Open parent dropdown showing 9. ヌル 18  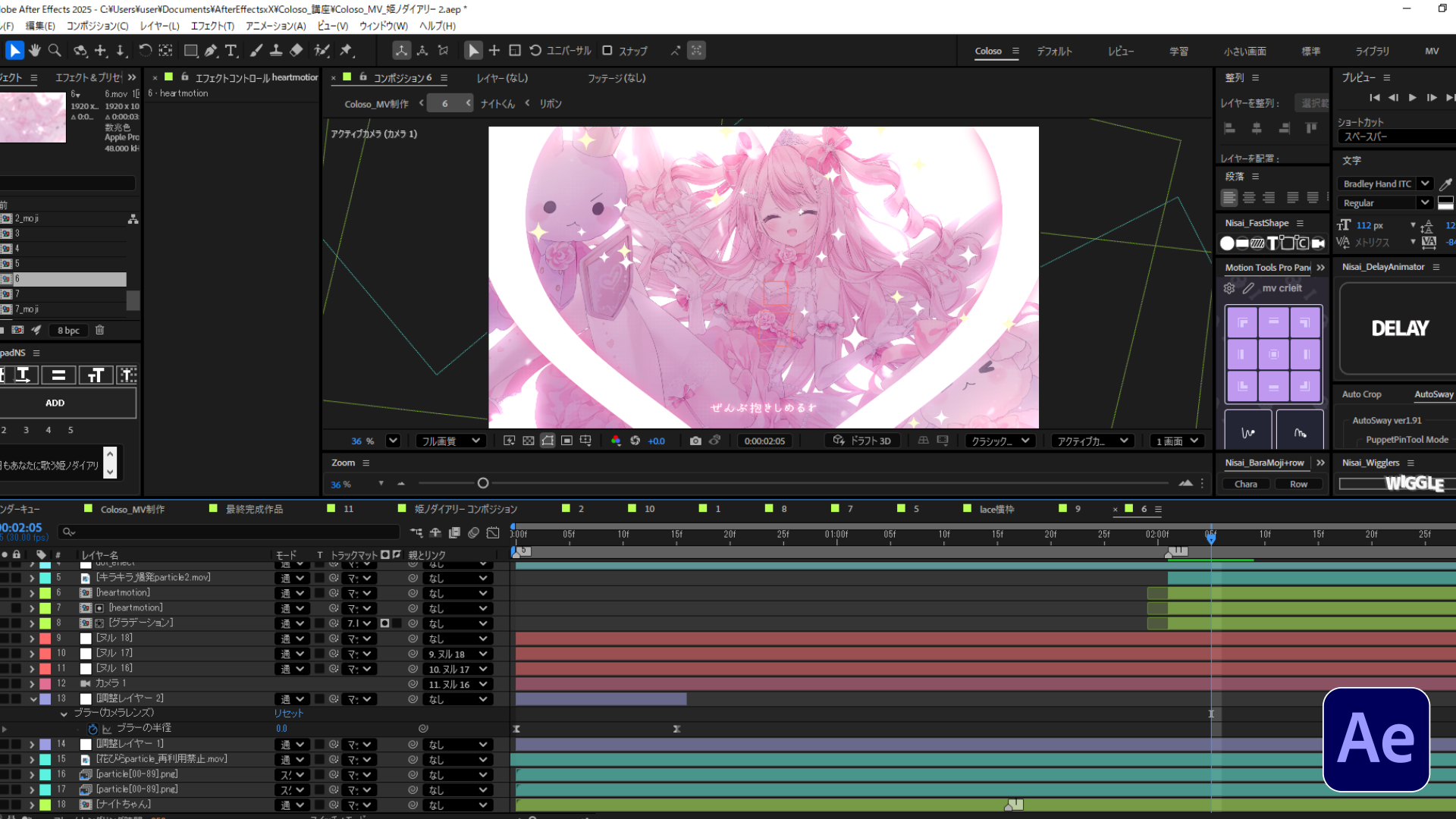[458, 654]
